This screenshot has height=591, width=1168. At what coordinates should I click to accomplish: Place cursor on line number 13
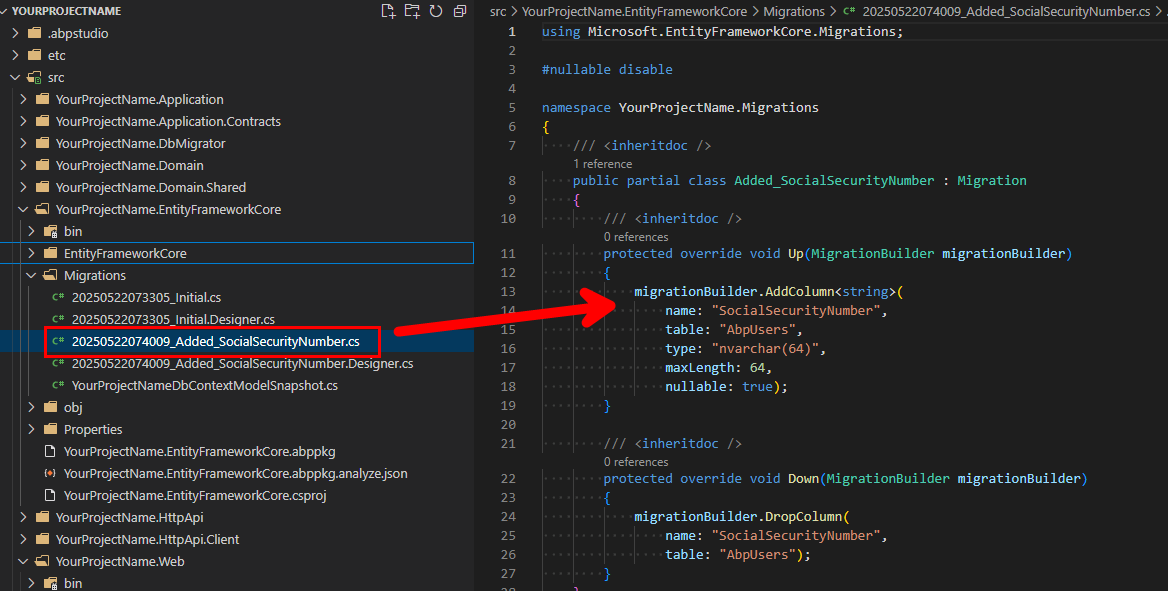[509, 292]
